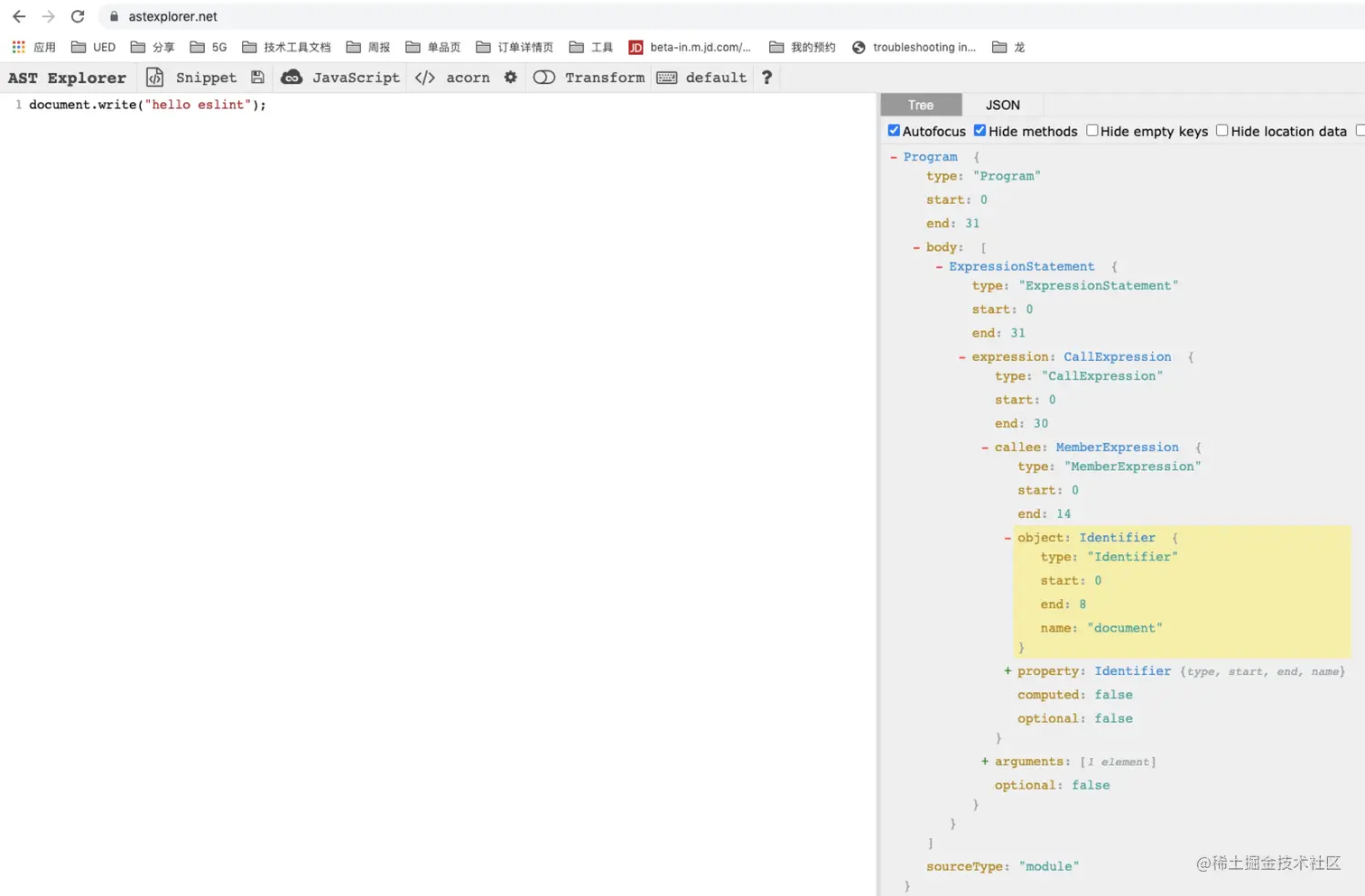The image size is (1365, 896).
Task: Open the beta-in.m.jd.com bookmark
Action: [691, 47]
